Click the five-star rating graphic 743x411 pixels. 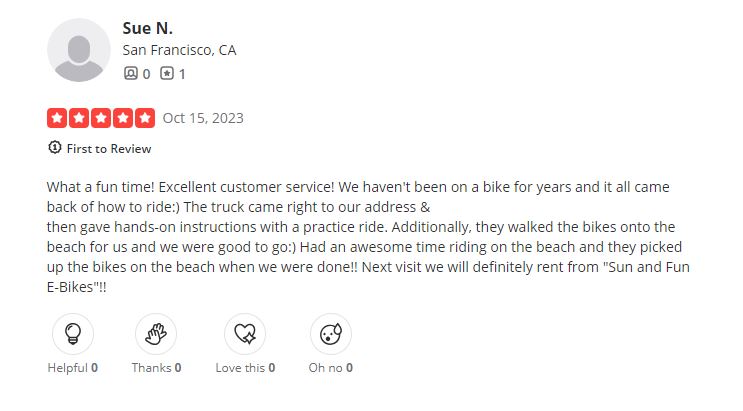(x=101, y=118)
